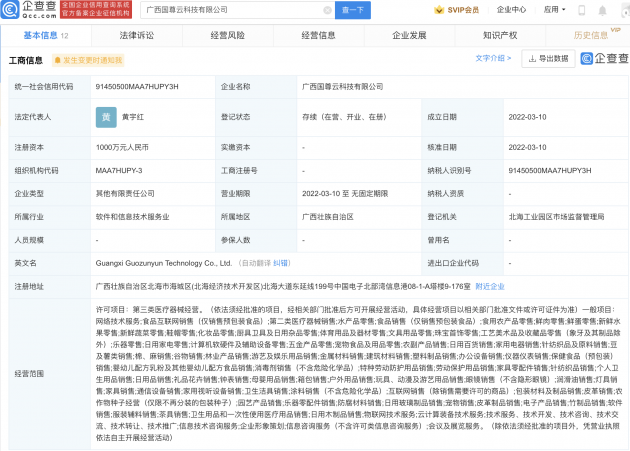
Task: Click the Qcc.com logo icon
Action: coord(10,10)
